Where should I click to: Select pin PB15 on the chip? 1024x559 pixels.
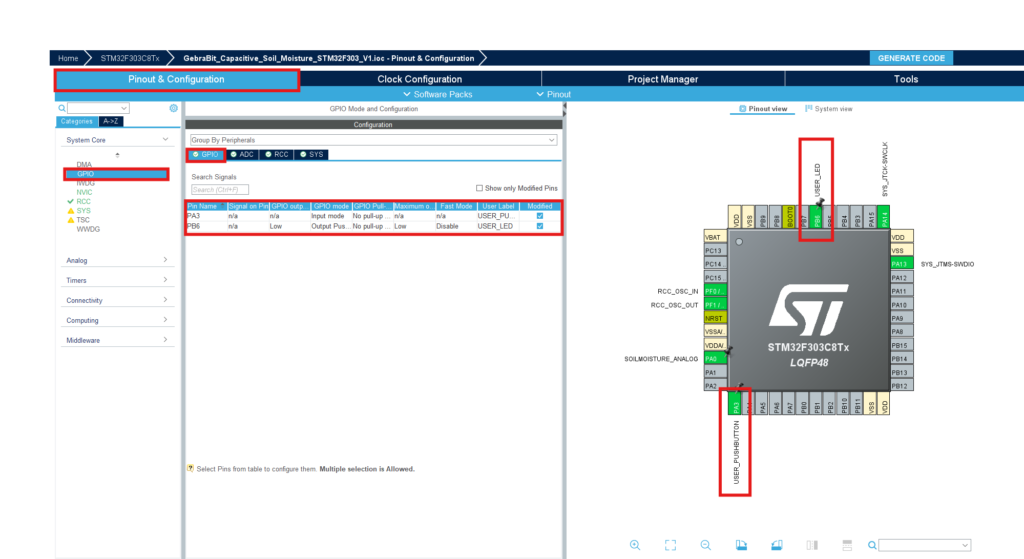[x=902, y=345]
